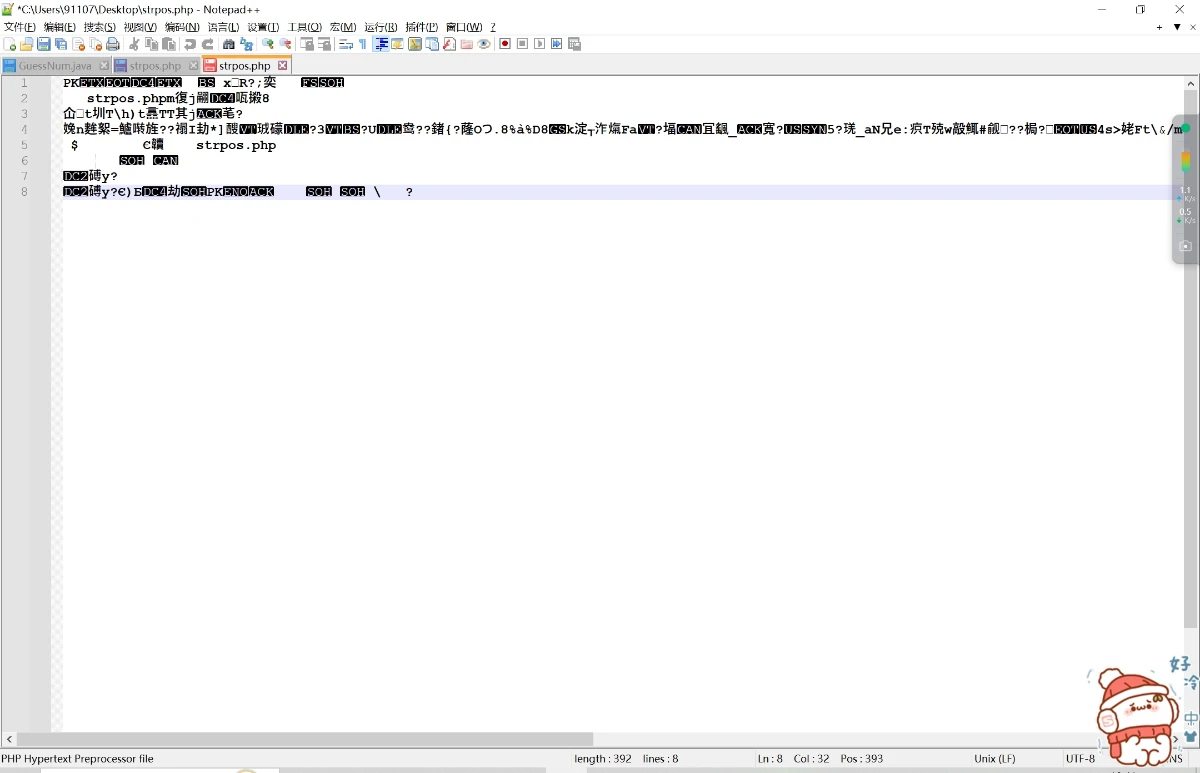Undo the last edit with toolbar arrow
Screen dimensions: 1200x773
190,44
